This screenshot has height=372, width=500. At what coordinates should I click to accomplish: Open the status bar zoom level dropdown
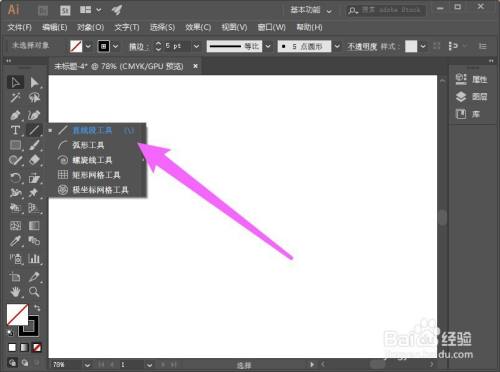tap(87, 365)
